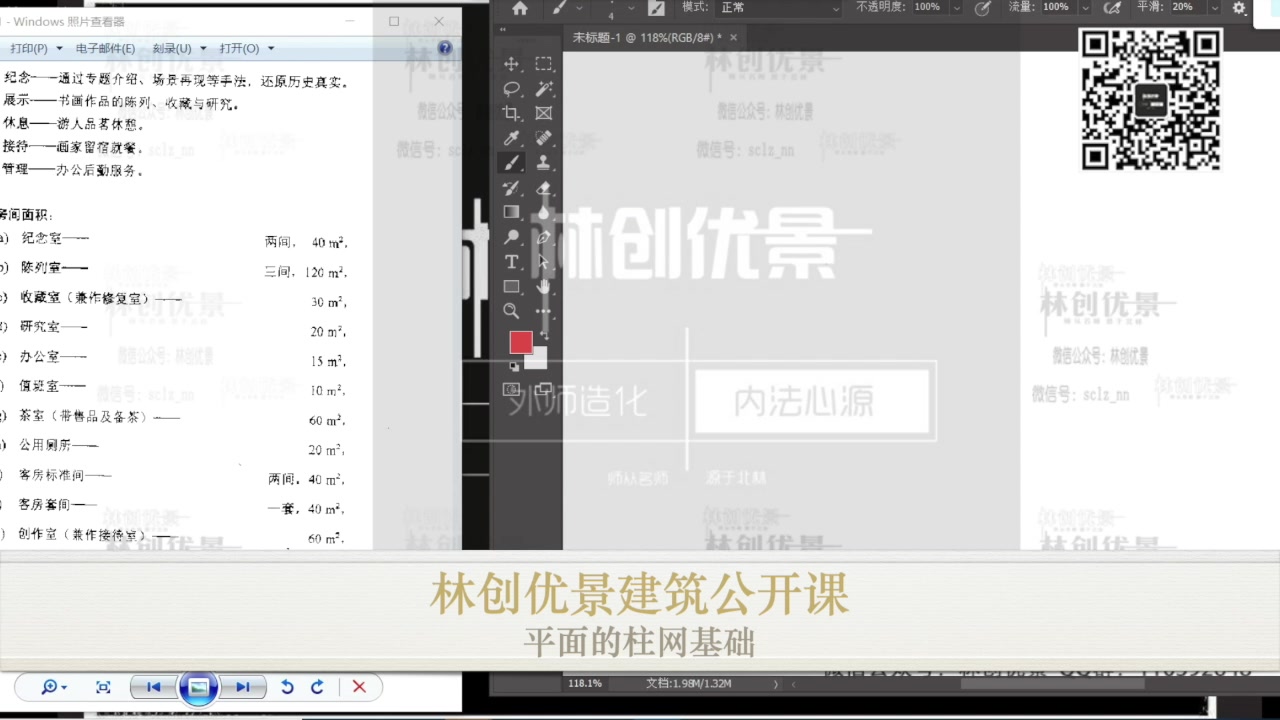The image size is (1280, 720).
Task: Open the blend mode dropdown showing 正常
Action: tap(780, 8)
